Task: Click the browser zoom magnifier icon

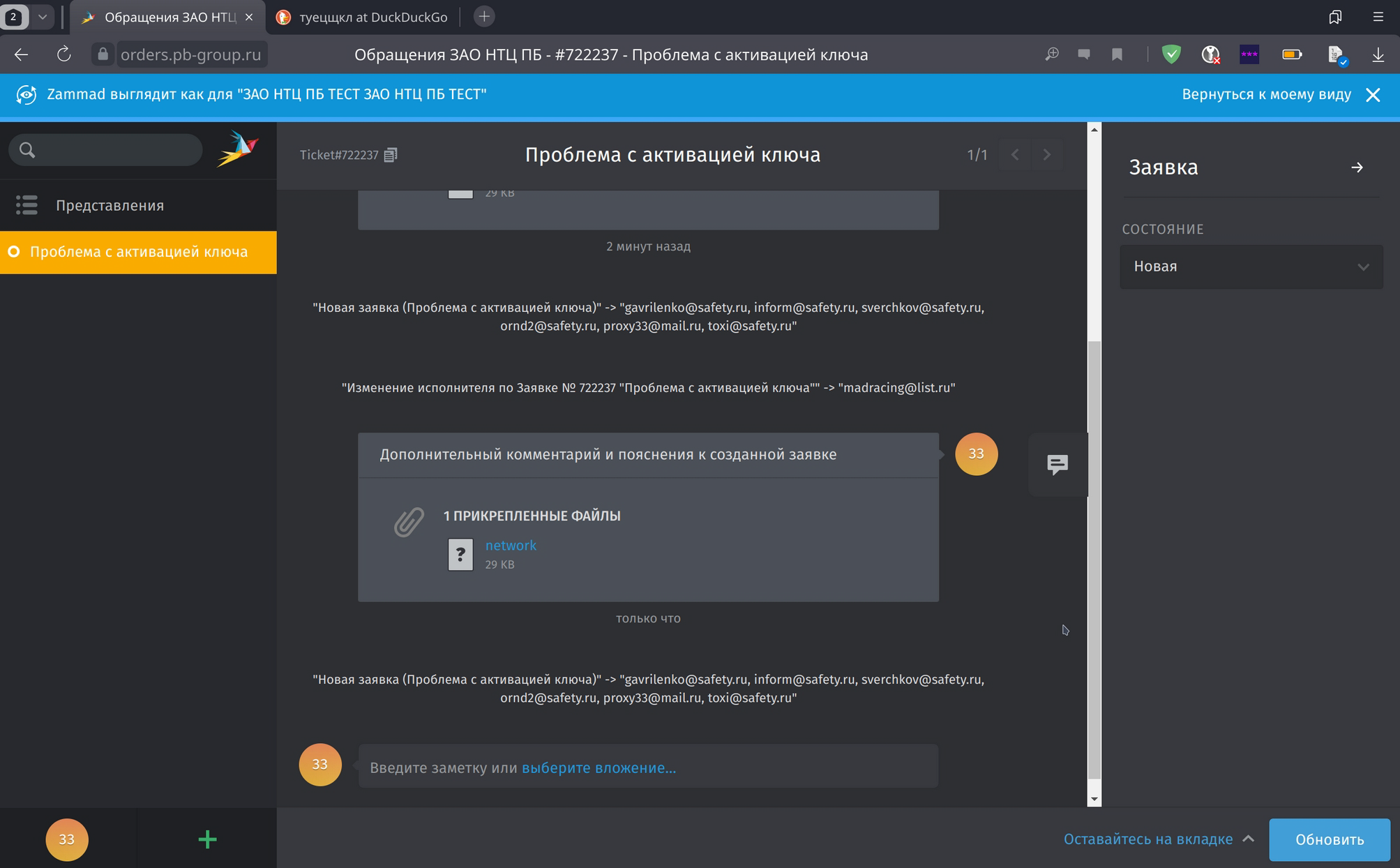Action: point(1052,54)
